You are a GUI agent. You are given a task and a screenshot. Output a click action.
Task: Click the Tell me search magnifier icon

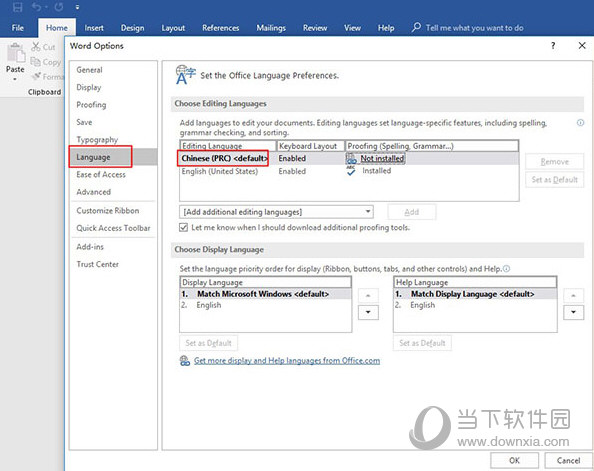click(416, 27)
